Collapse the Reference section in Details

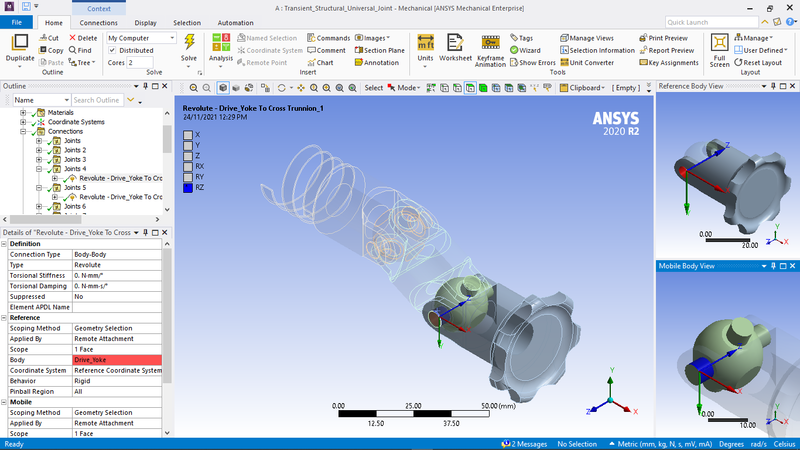[x=4, y=317]
